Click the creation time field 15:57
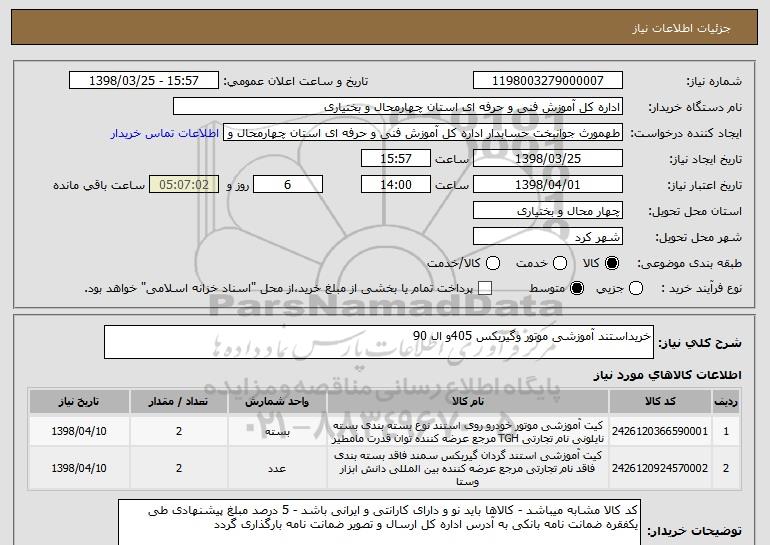This screenshot has width=770, height=545. [396, 159]
